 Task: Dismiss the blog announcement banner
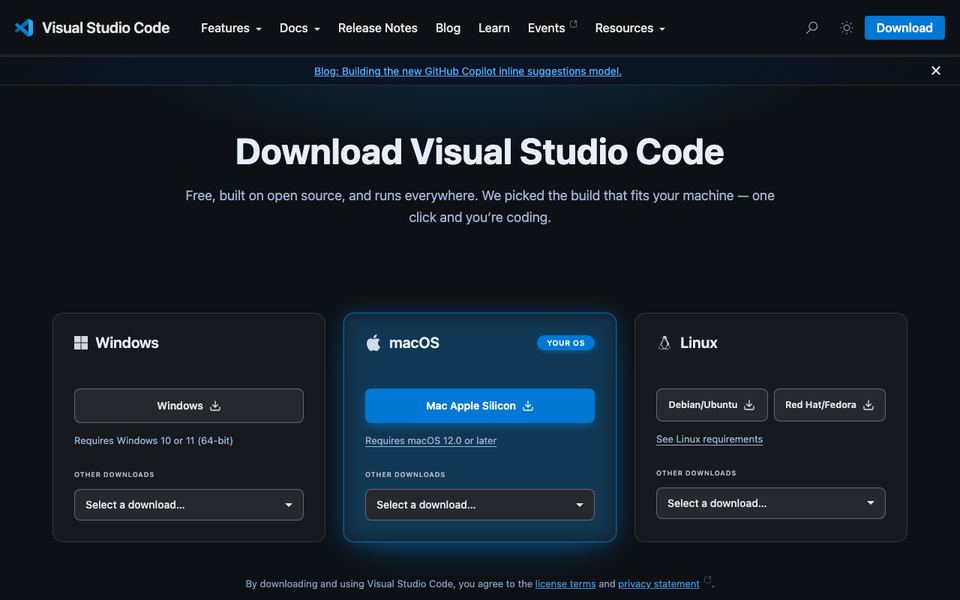coord(936,70)
